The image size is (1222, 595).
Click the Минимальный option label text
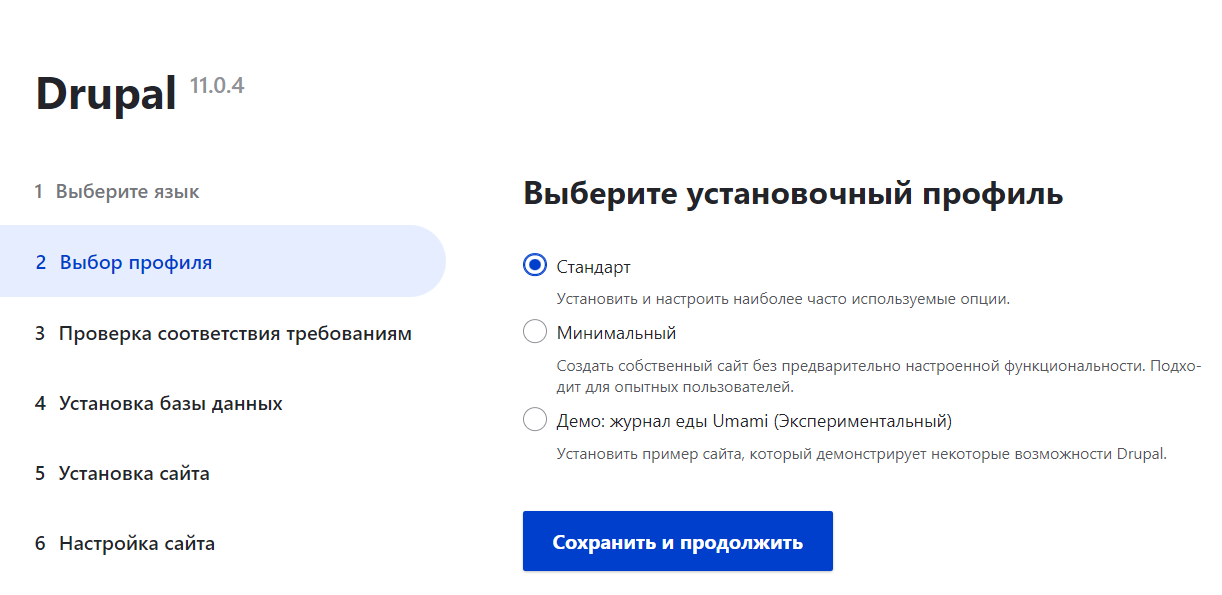617,333
